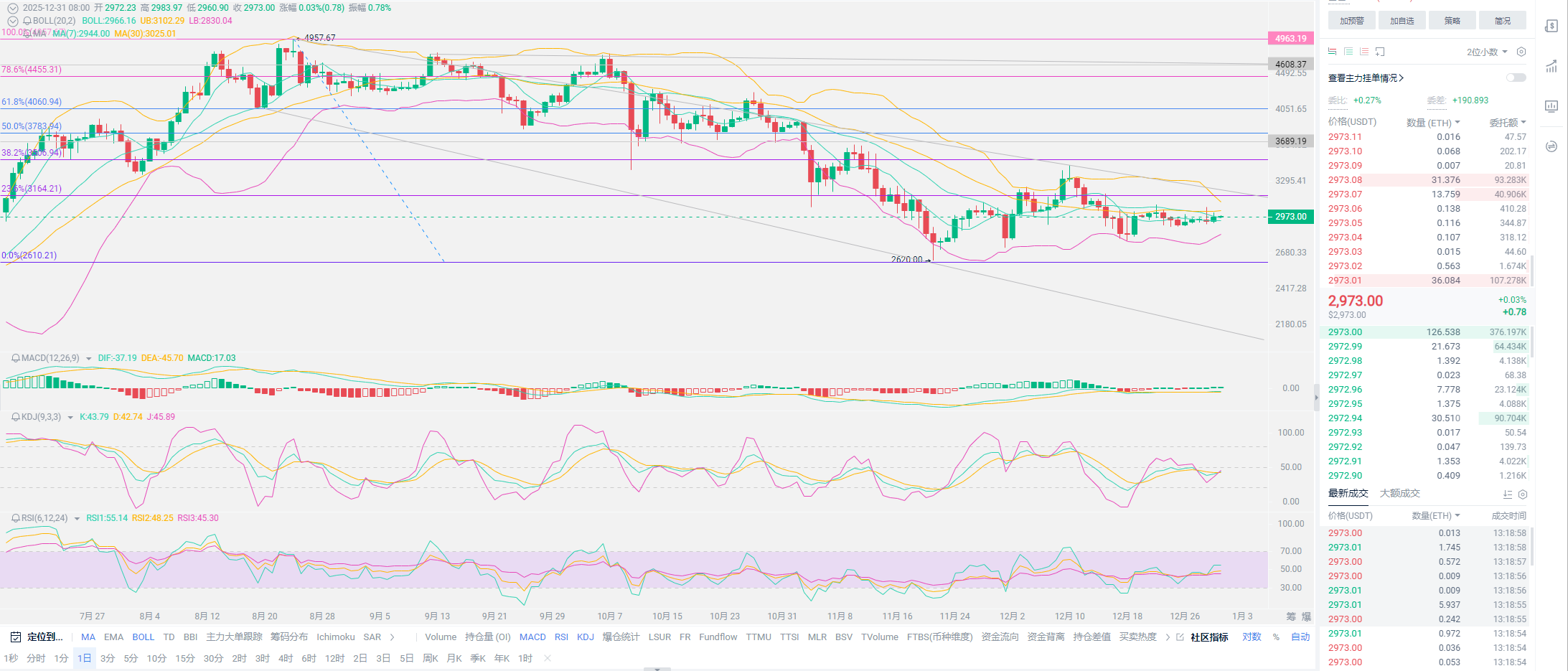Open order book settings hexagon icon
Screen dimensions: 1568x671
coord(1521,52)
